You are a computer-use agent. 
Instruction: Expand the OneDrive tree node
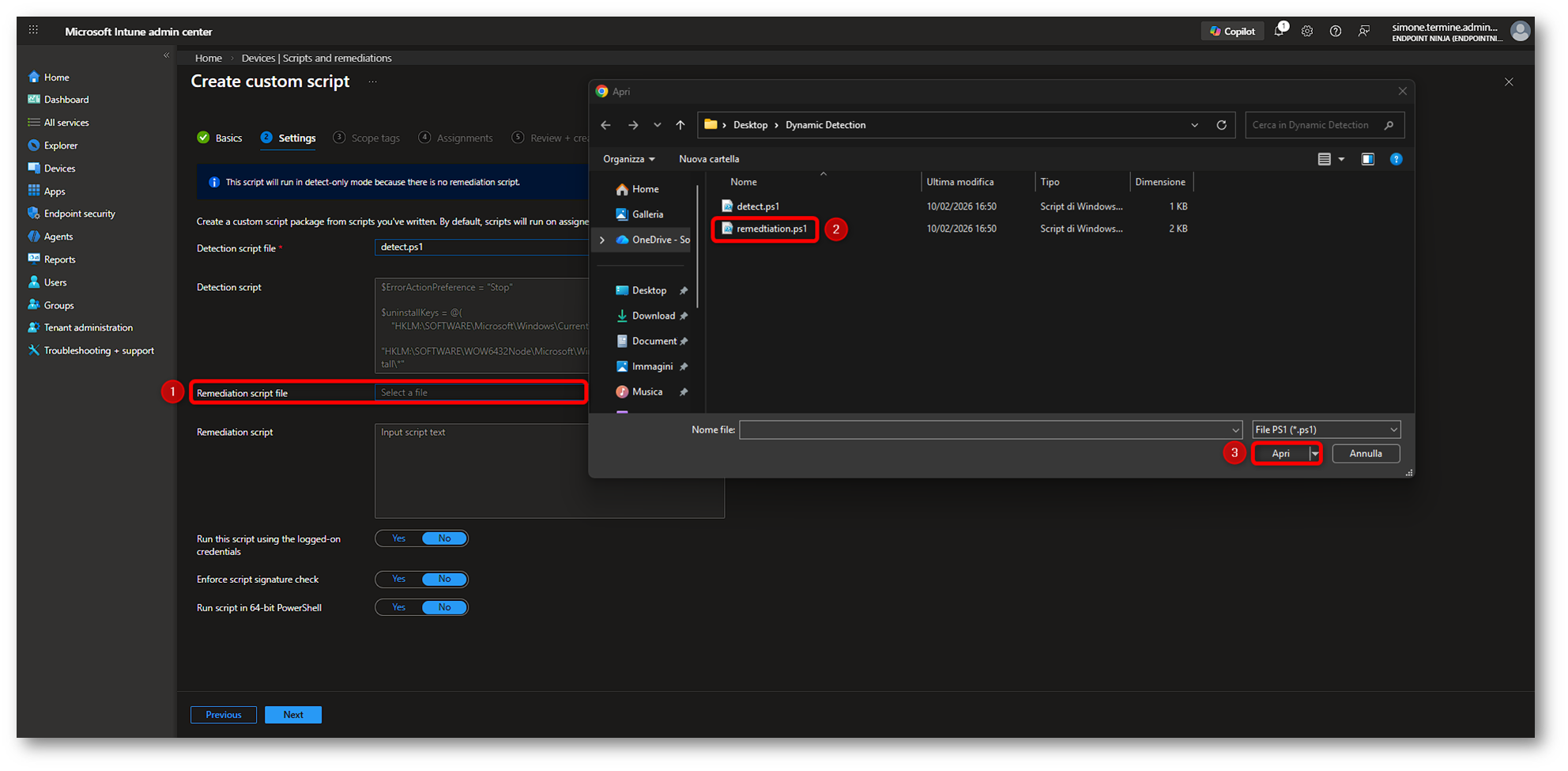click(x=602, y=240)
